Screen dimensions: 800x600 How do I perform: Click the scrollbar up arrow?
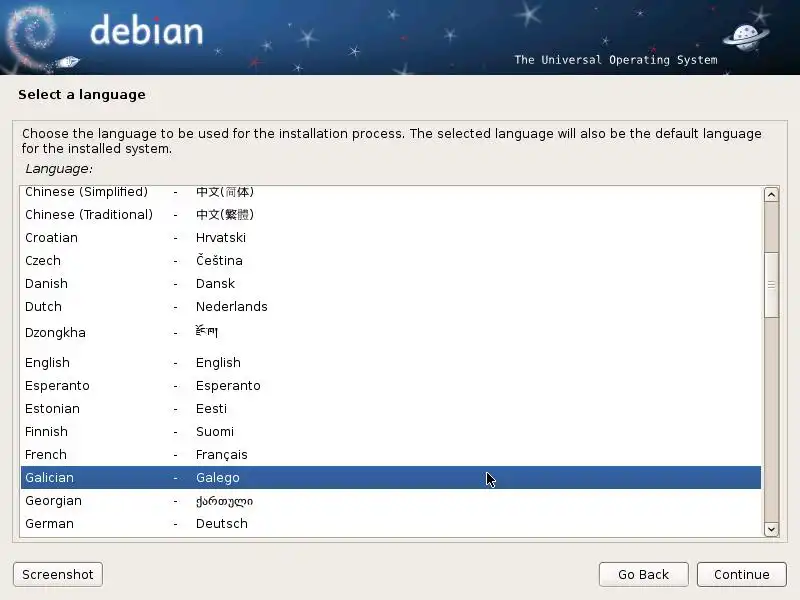click(771, 195)
